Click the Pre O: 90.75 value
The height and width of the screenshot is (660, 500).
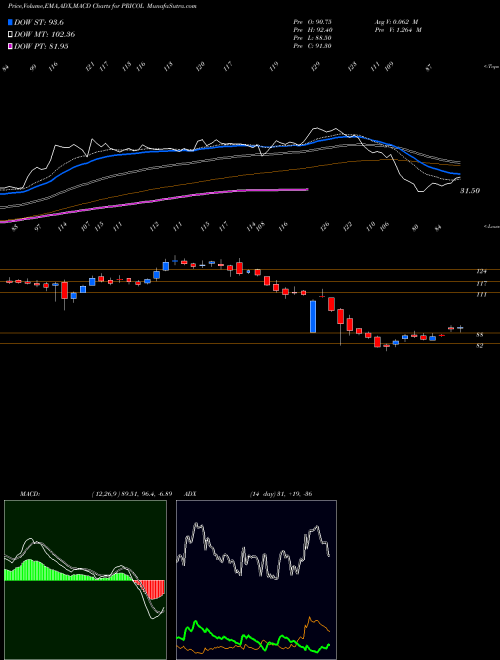click(312, 22)
